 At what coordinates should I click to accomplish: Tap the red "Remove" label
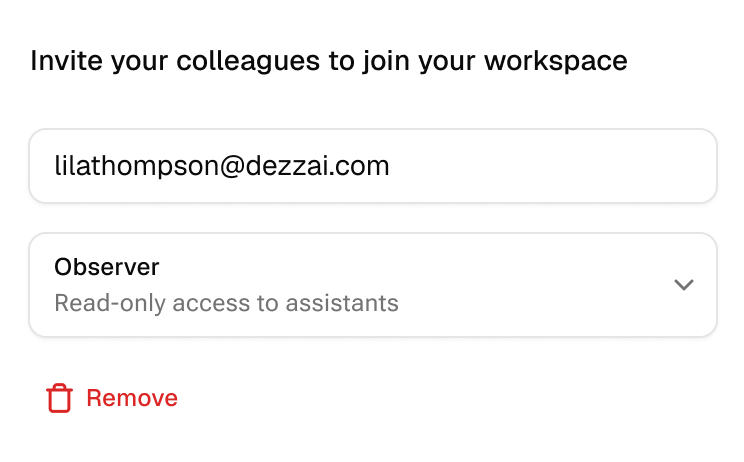click(132, 398)
